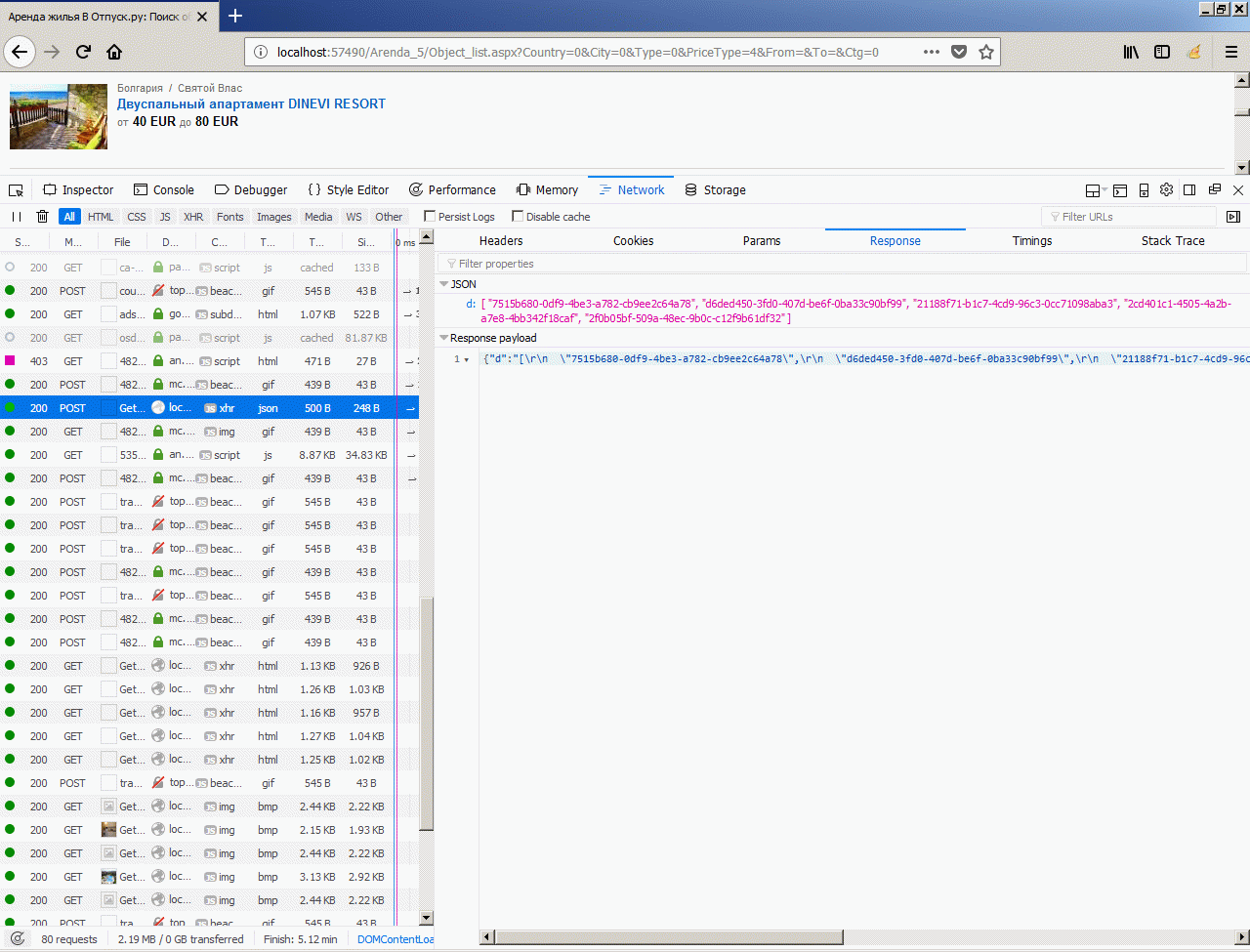Switch to the Console tab
This screenshot has height=952, width=1250.
click(164, 190)
